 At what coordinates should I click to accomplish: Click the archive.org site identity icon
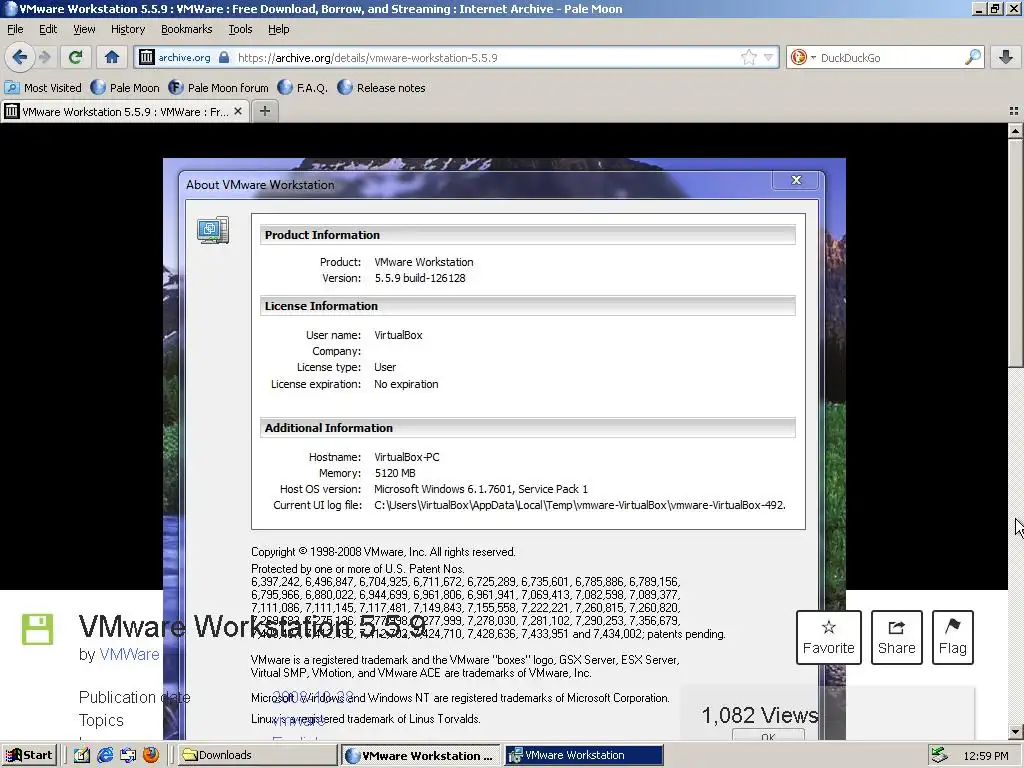pos(147,57)
